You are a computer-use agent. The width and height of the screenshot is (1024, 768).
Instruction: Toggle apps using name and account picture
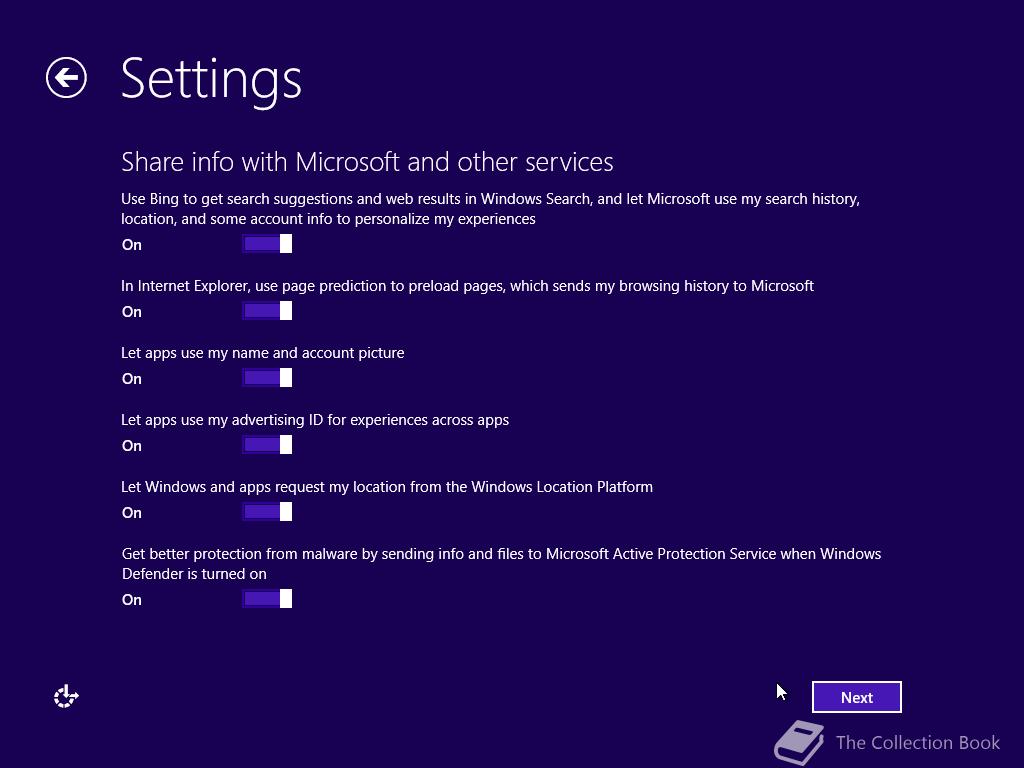click(267, 378)
